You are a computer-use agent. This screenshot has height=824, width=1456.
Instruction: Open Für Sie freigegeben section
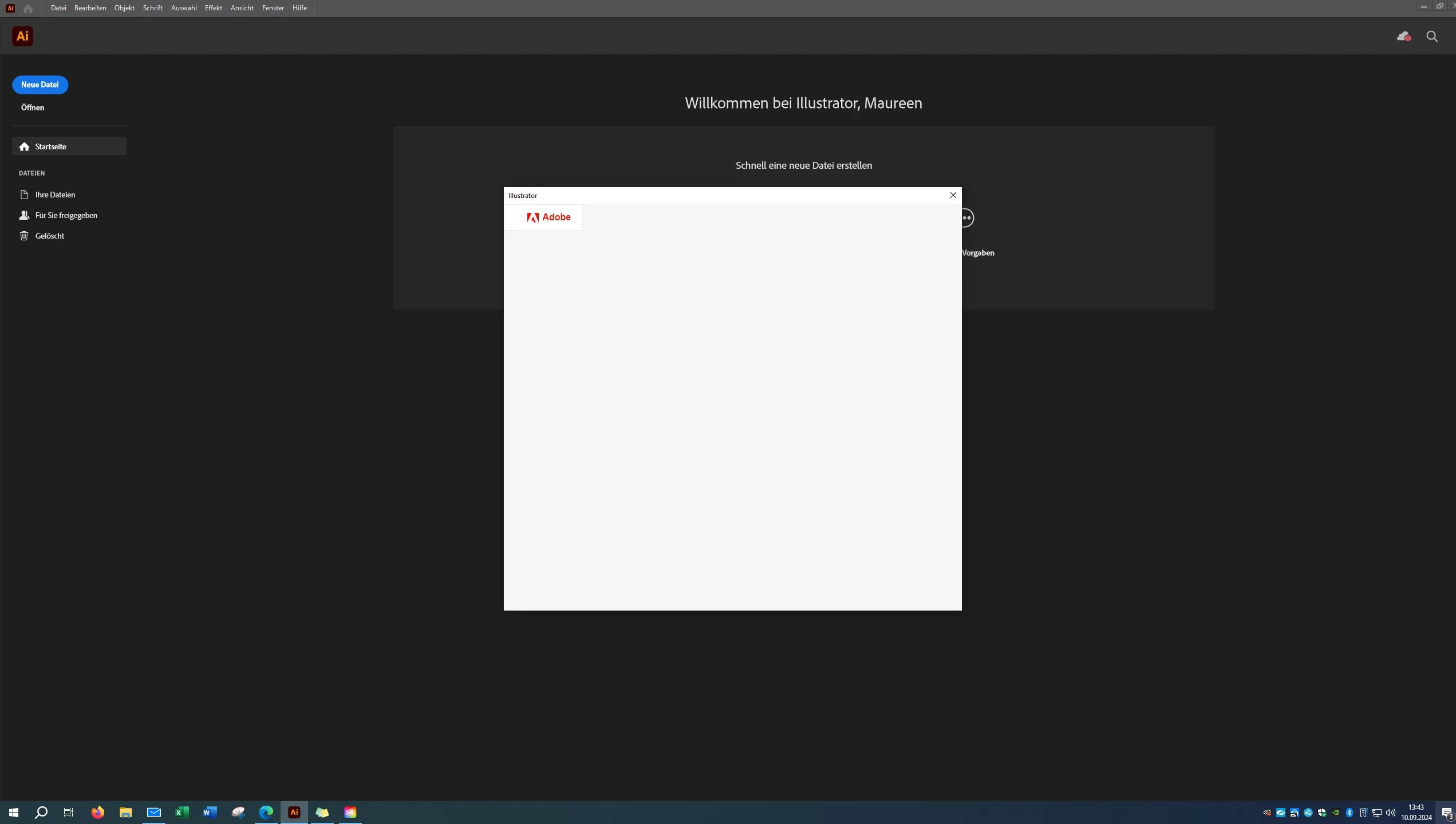[x=66, y=215]
